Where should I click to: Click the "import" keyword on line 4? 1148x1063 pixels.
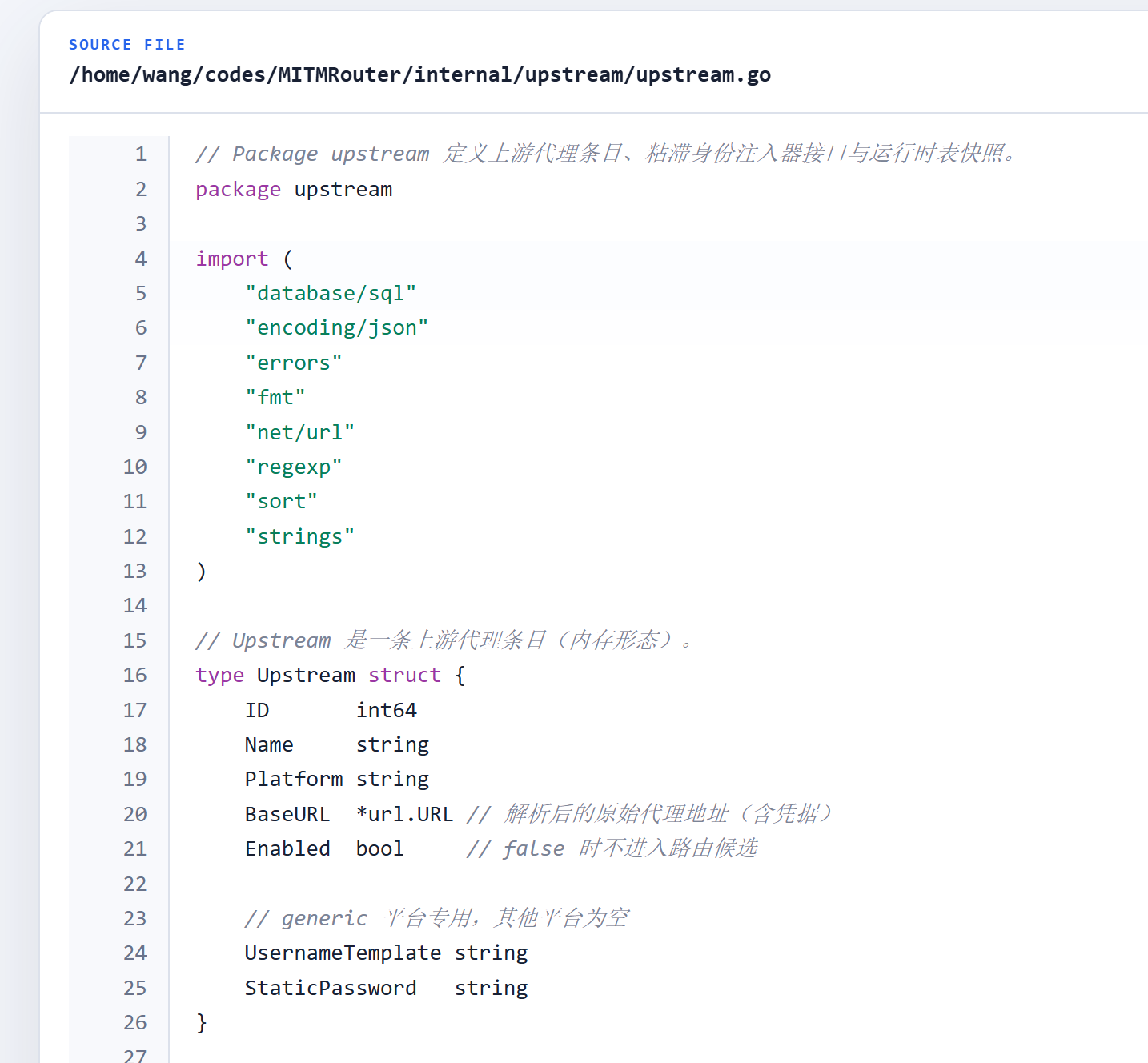pyautogui.click(x=232, y=259)
